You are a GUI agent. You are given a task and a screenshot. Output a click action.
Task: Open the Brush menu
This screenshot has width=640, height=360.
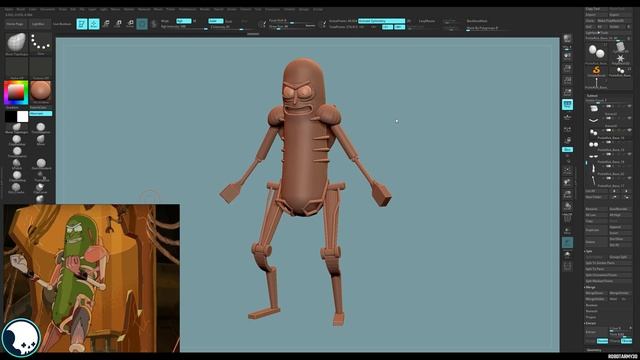tap(20, 9)
